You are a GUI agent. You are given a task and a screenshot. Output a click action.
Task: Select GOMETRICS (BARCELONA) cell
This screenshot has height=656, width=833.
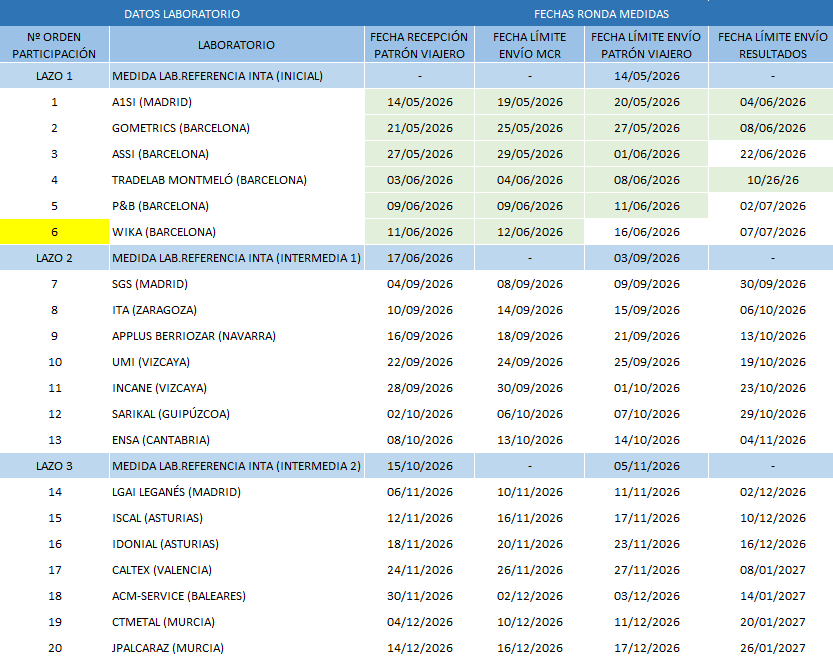tap(236, 128)
